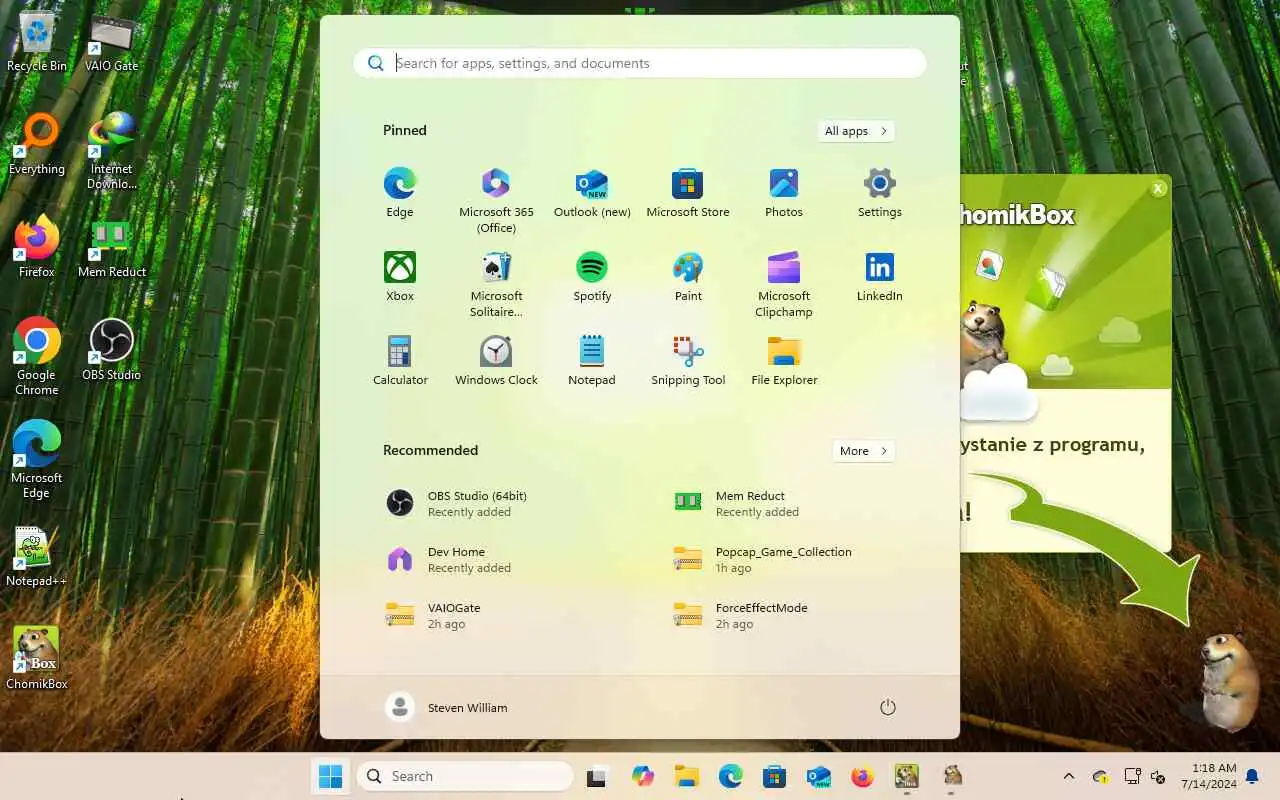Open Edge on the taskbar

(x=730, y=776)
